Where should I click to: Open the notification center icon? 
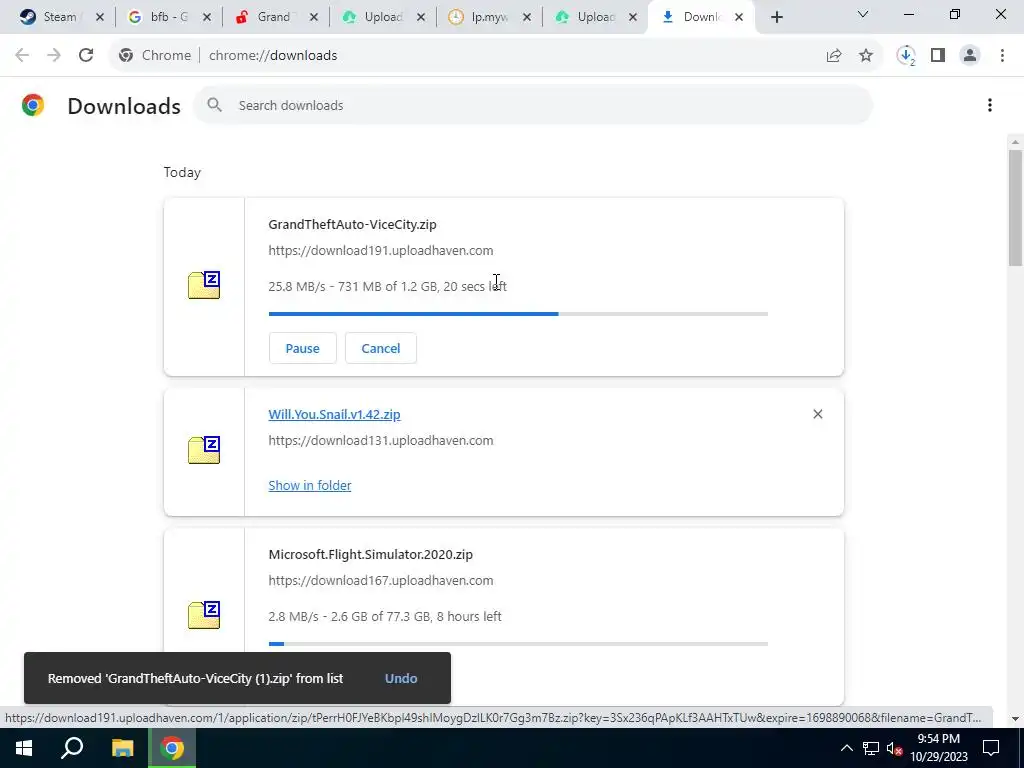coord(991,748)
